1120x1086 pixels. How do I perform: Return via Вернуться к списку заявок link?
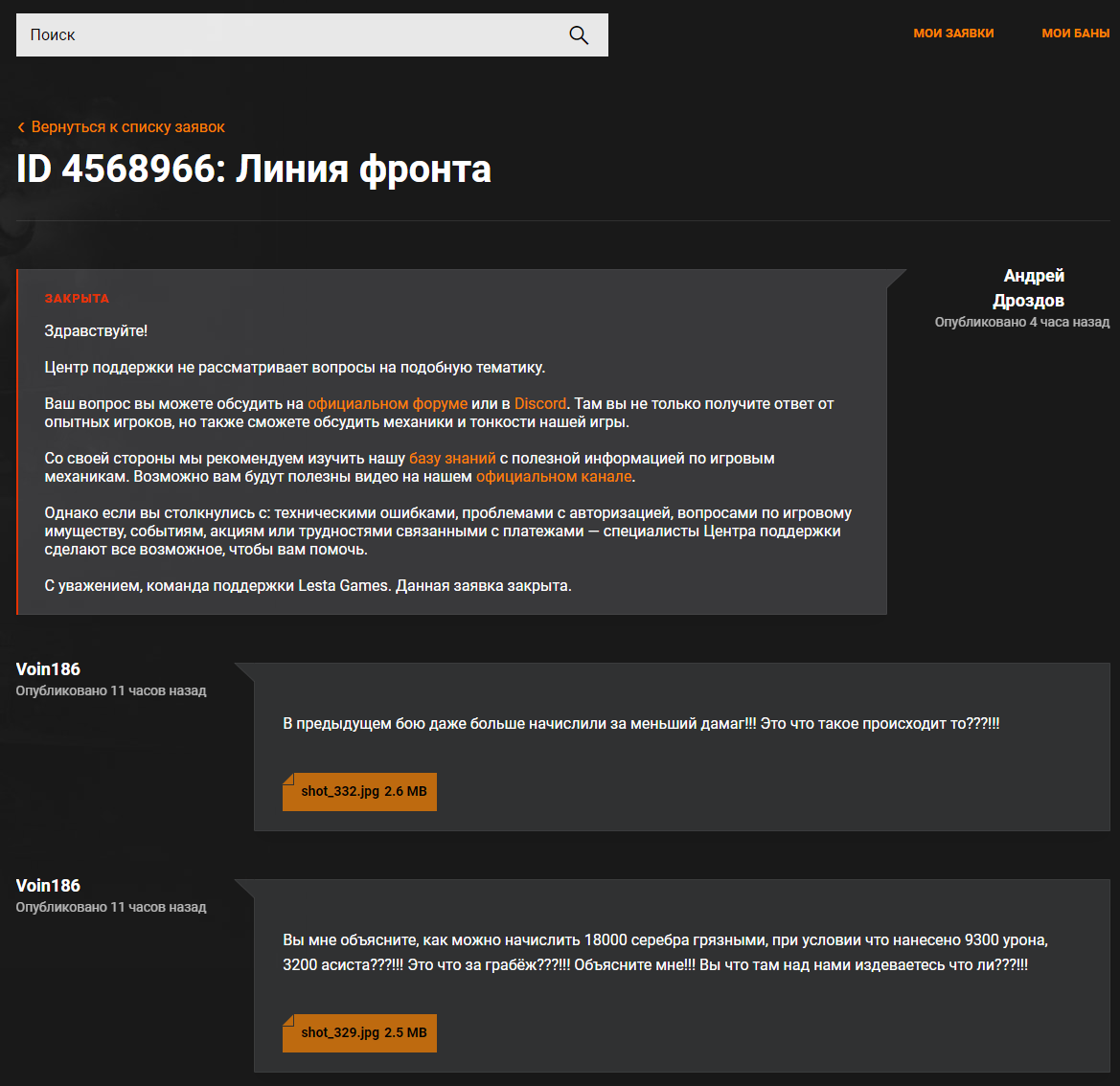[x=127, y=127]
